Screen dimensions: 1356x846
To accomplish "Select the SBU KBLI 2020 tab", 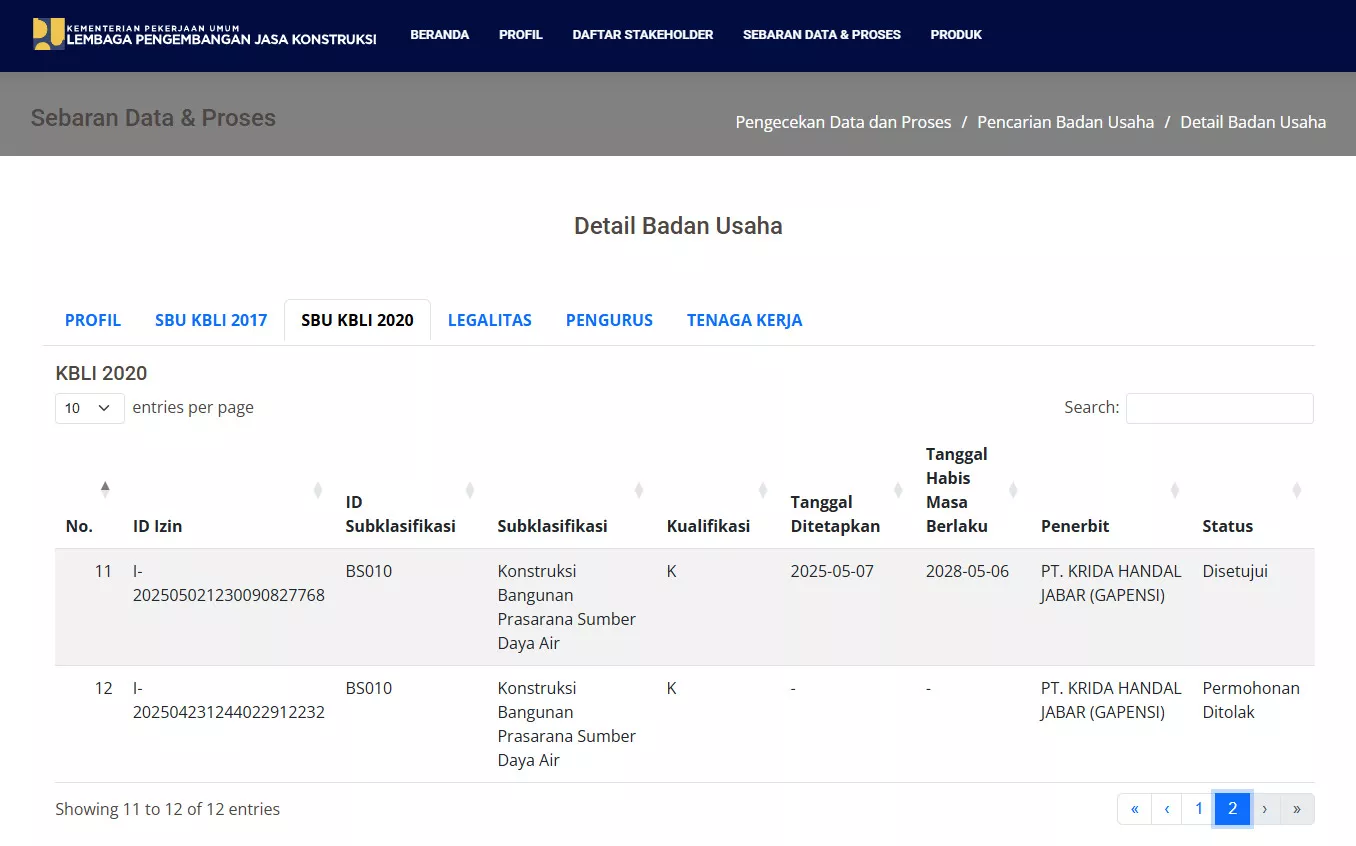I will click(x=357, y=320).
